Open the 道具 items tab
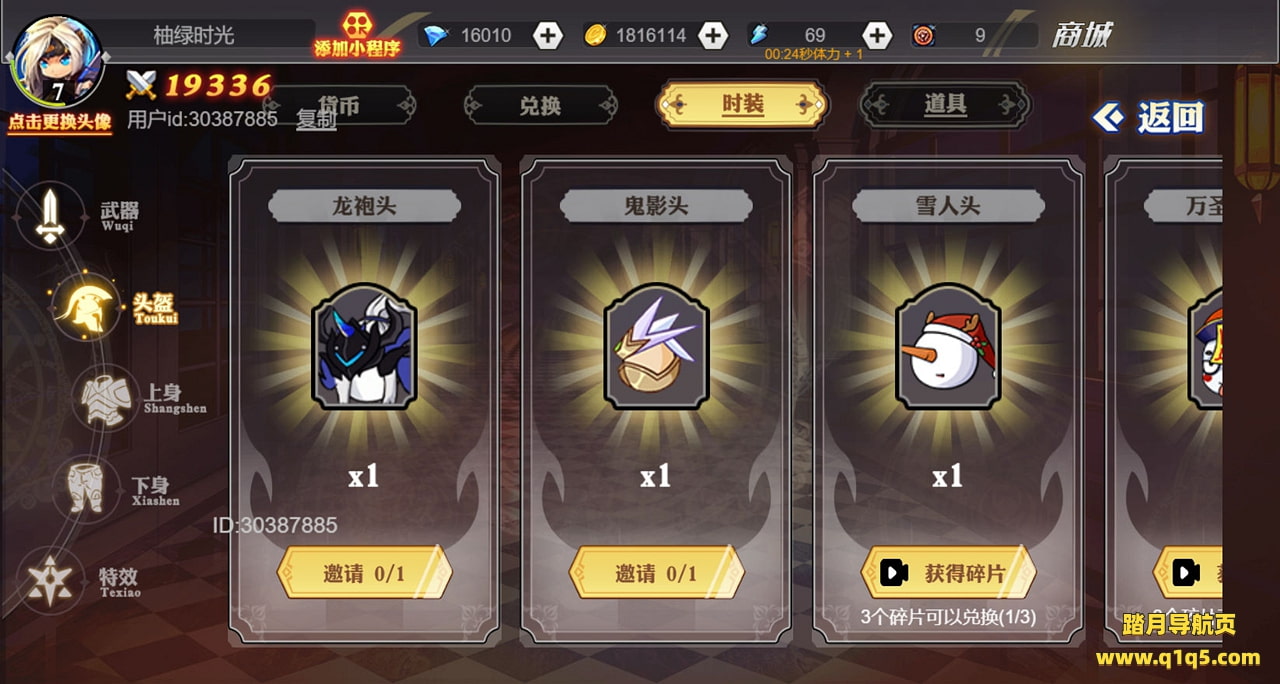Screen dimensions: 1280x684 point(945,104)
